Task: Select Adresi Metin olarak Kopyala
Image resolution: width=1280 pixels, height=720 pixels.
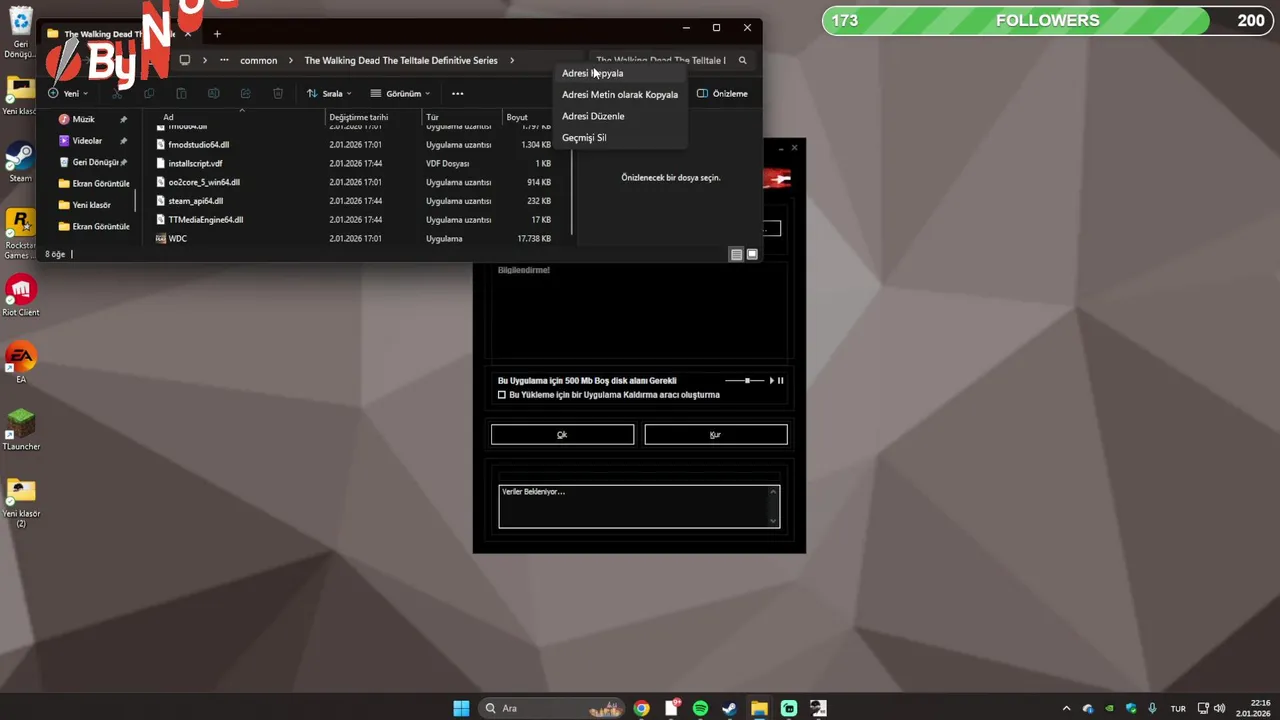Action: [x=620, y=94]
